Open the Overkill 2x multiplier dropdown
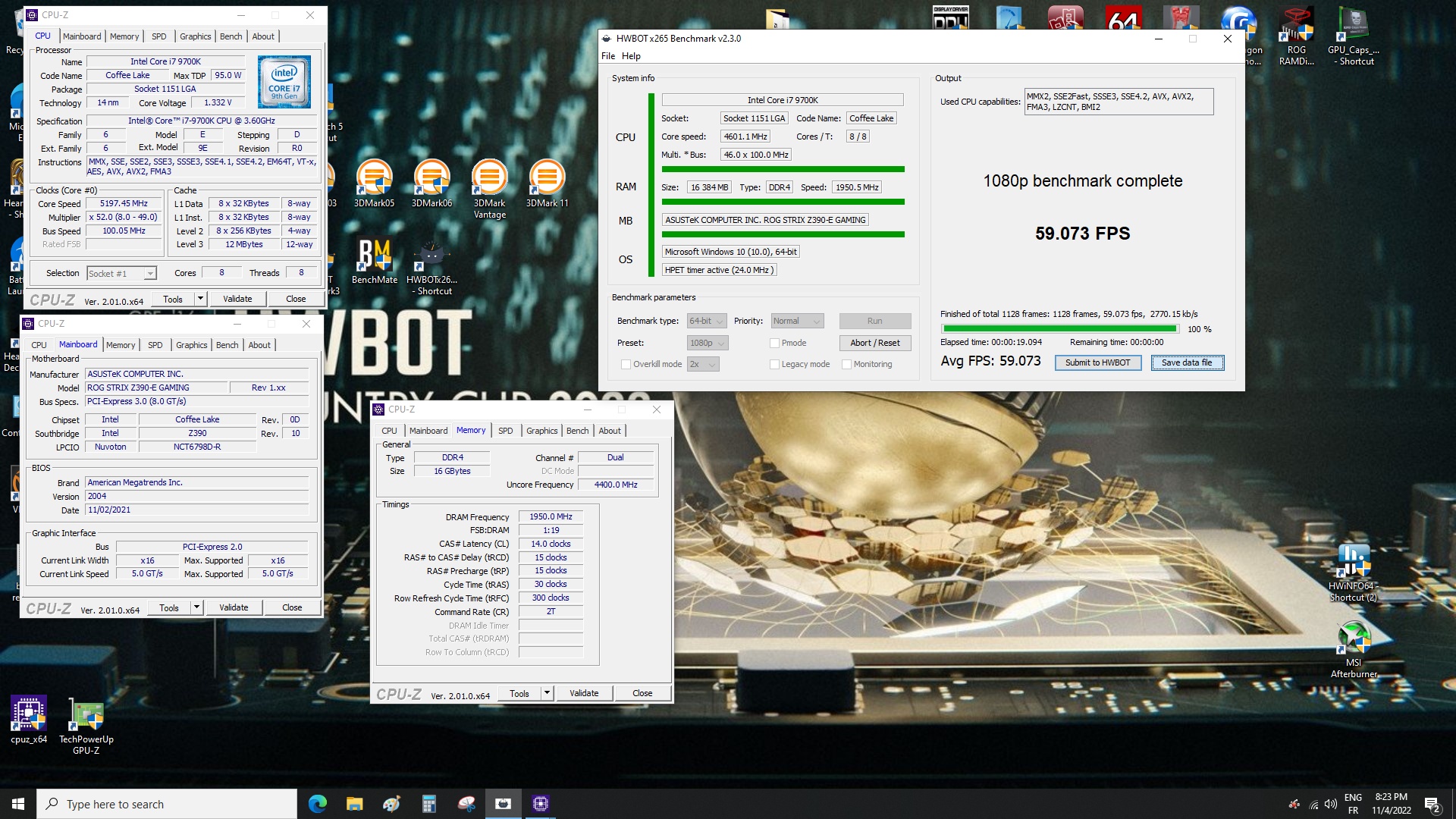 703,364
